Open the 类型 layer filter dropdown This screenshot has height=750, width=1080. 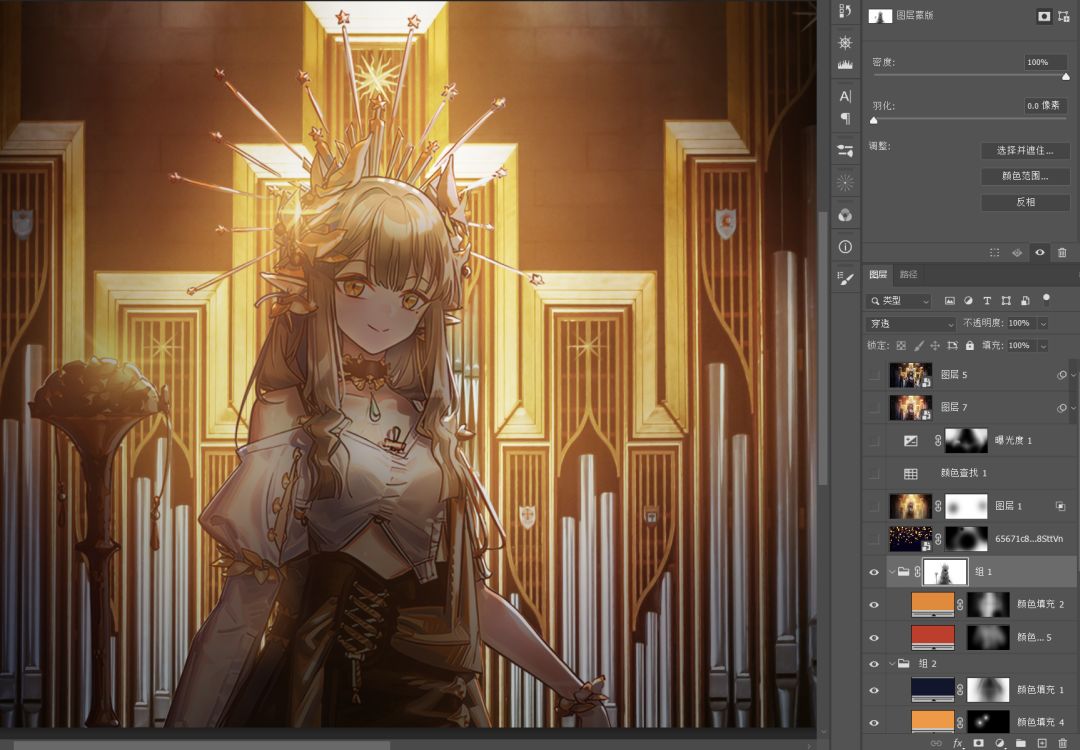pyautogui.click(x=899, y=301)
